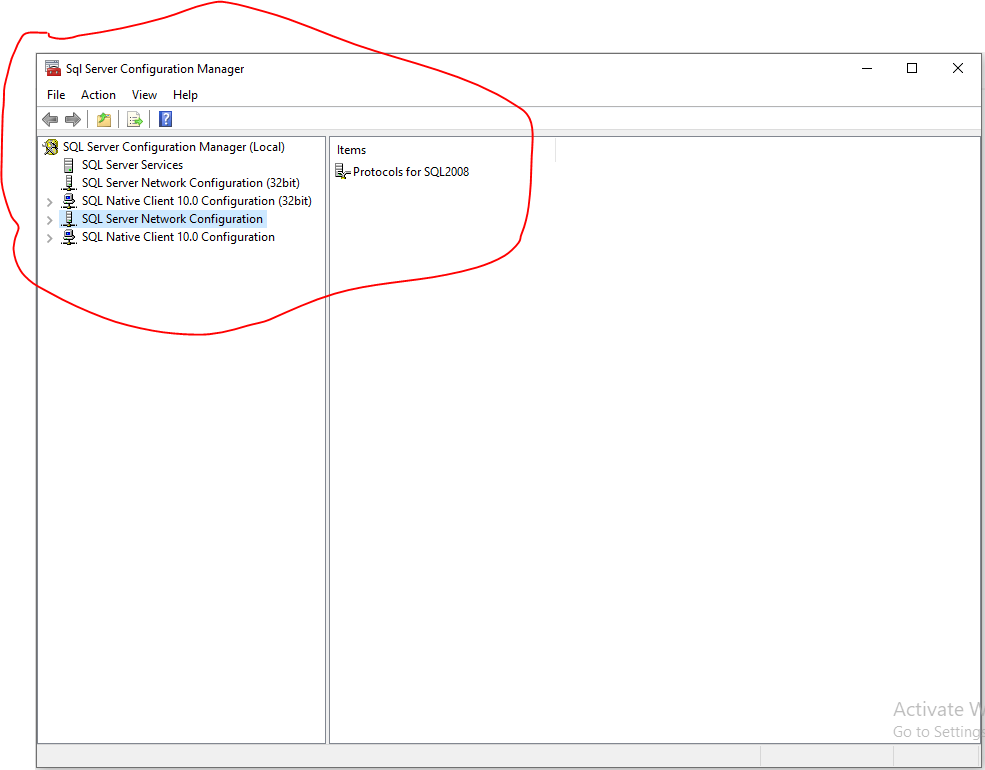The width and height of the screenshot is (985, 770).
Task: Open the Help menu
Action: click(185, 95)
